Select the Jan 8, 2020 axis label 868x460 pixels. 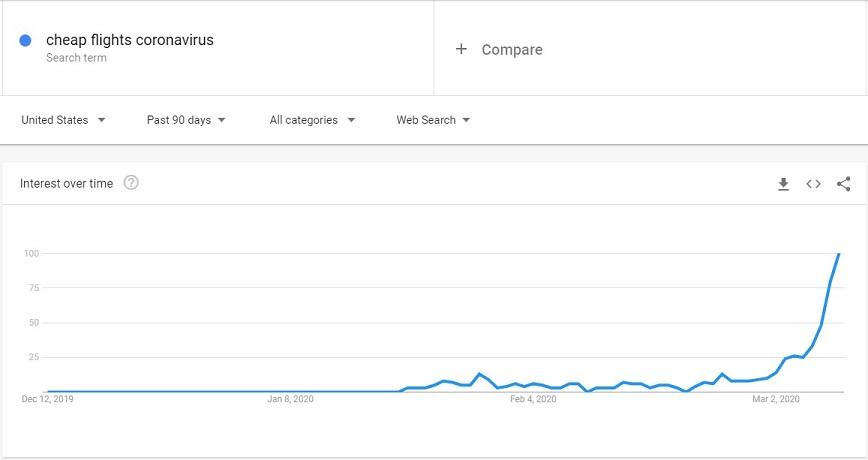click(x=290, y=399)
